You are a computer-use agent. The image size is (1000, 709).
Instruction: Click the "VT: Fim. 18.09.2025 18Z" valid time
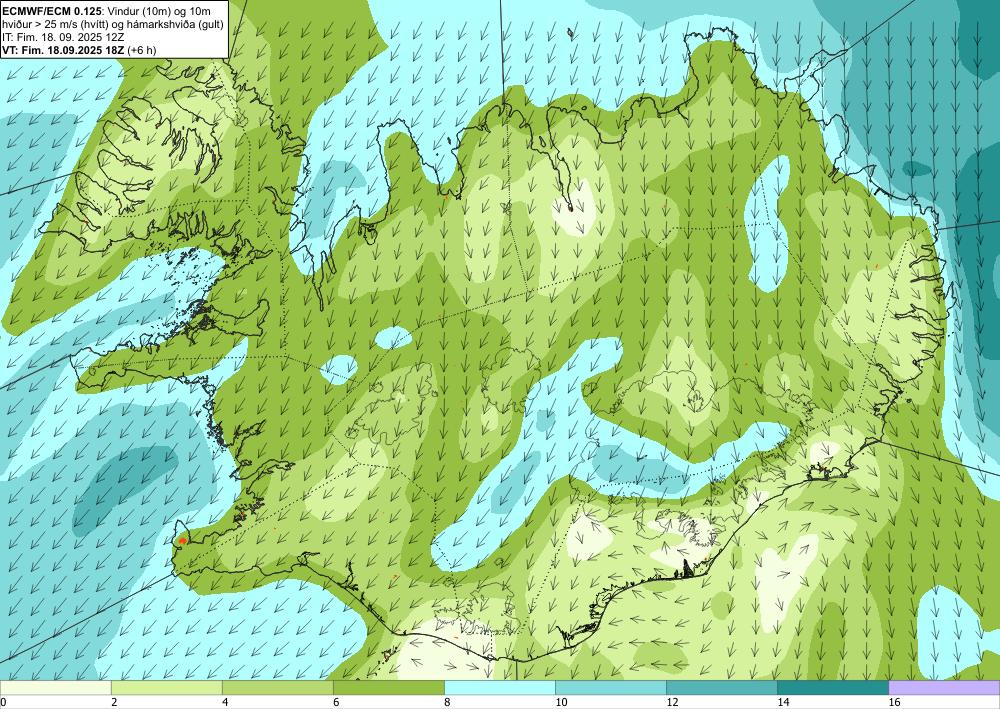[x=64, y=50]
